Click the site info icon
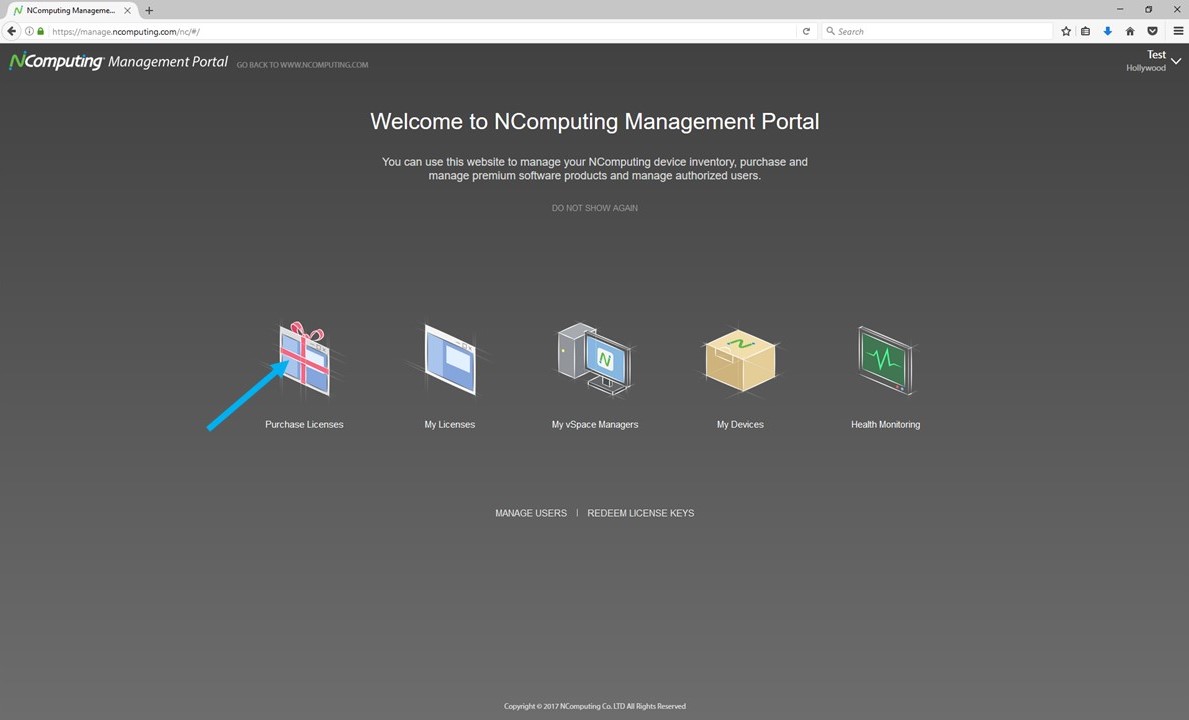Viewport: 1189px width, 720px height. click(29, 31)
